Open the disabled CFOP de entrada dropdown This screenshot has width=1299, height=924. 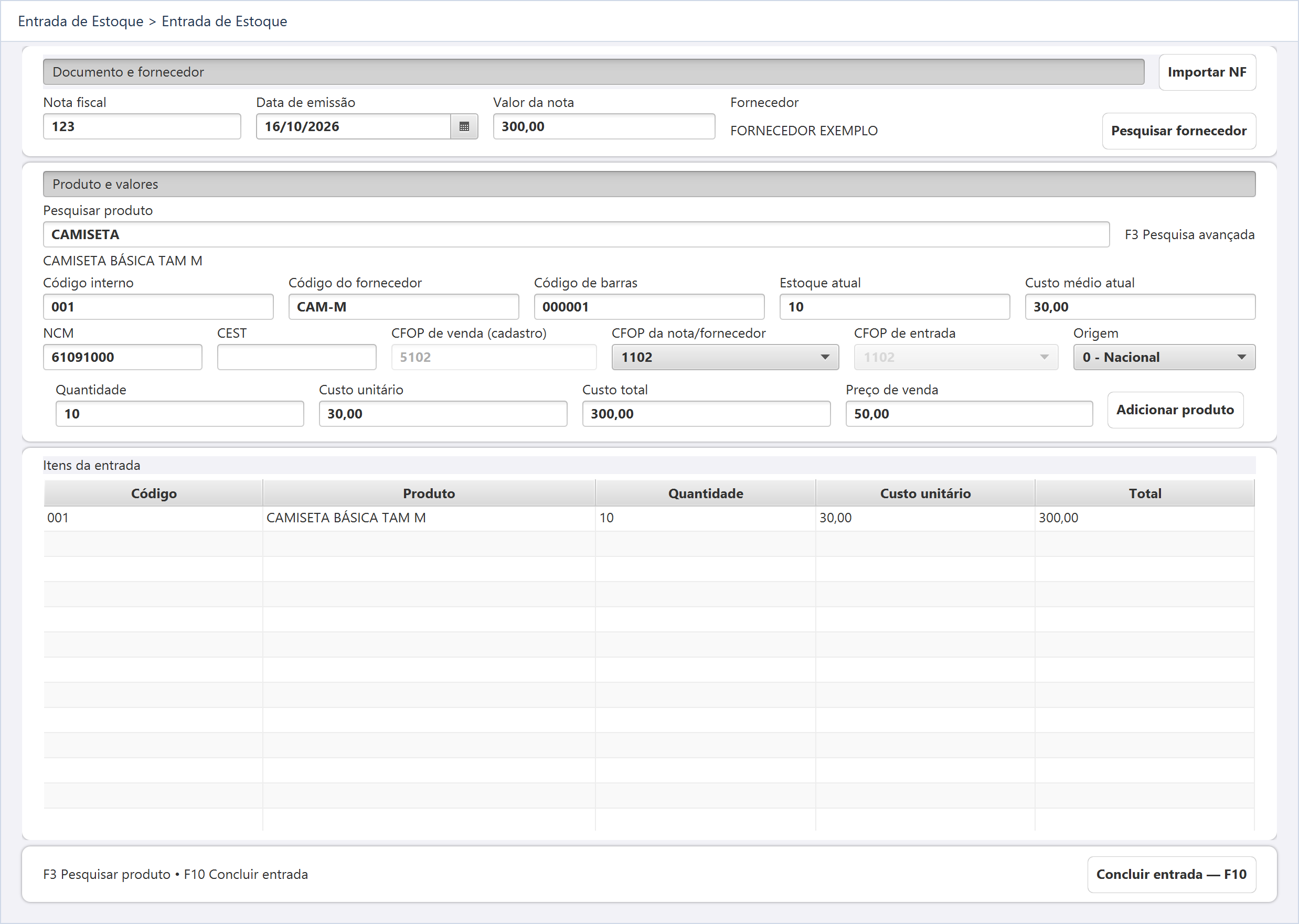point(956,357)
